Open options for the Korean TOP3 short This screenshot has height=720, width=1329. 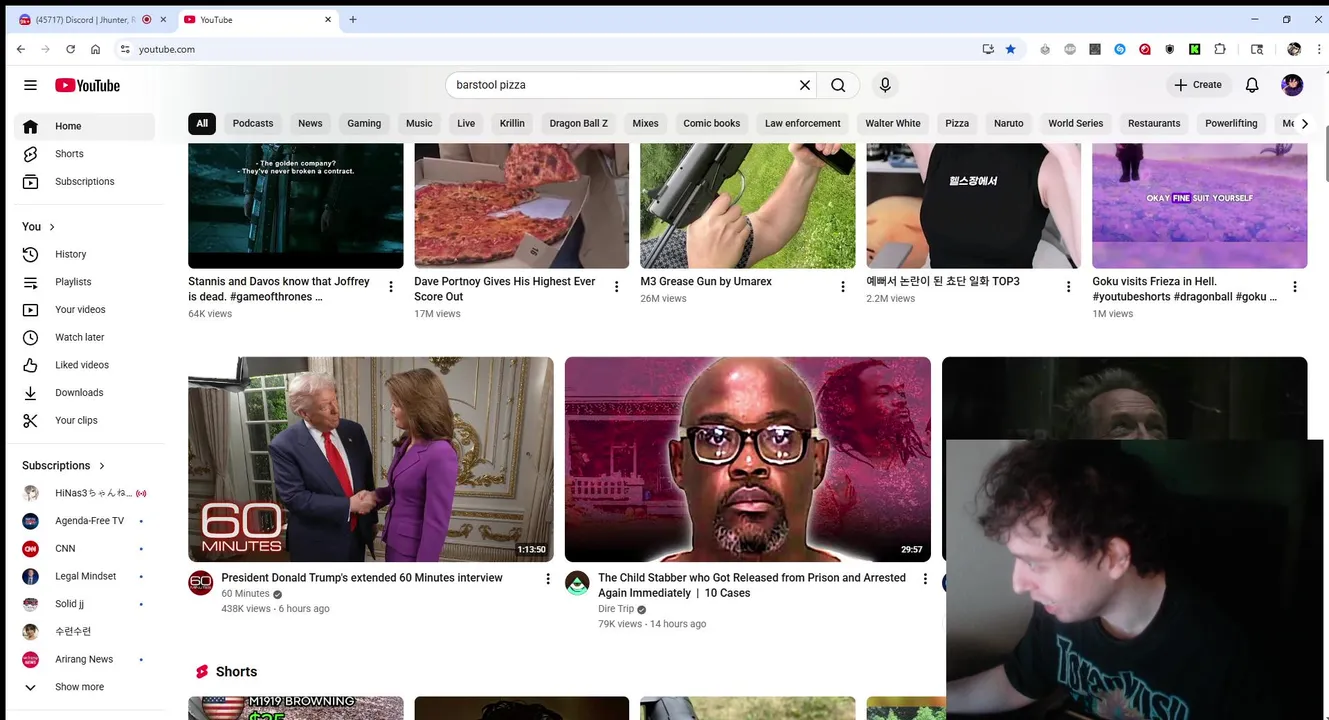tap(1069, 287)
